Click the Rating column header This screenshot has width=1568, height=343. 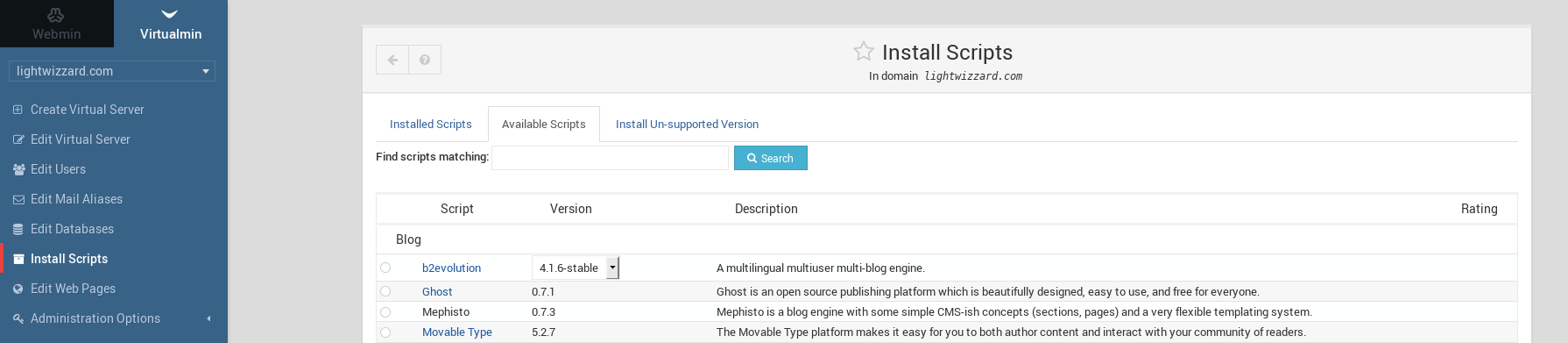tap(1480, 209)
